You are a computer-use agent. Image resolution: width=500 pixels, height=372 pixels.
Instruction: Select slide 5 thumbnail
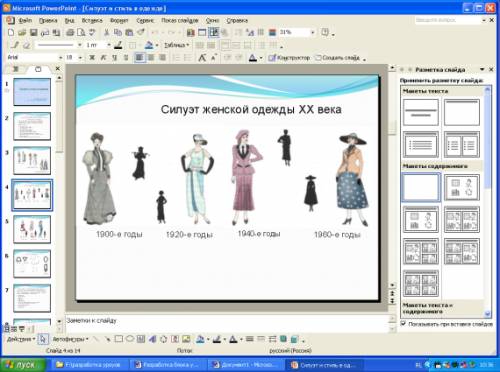(32, 229)
